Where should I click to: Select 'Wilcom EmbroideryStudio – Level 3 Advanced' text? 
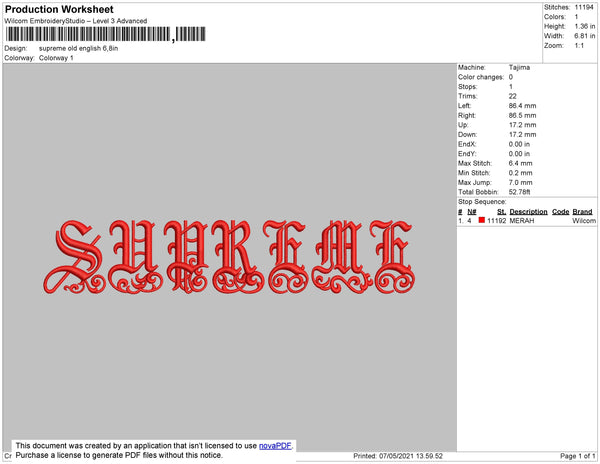coord(76,21)
